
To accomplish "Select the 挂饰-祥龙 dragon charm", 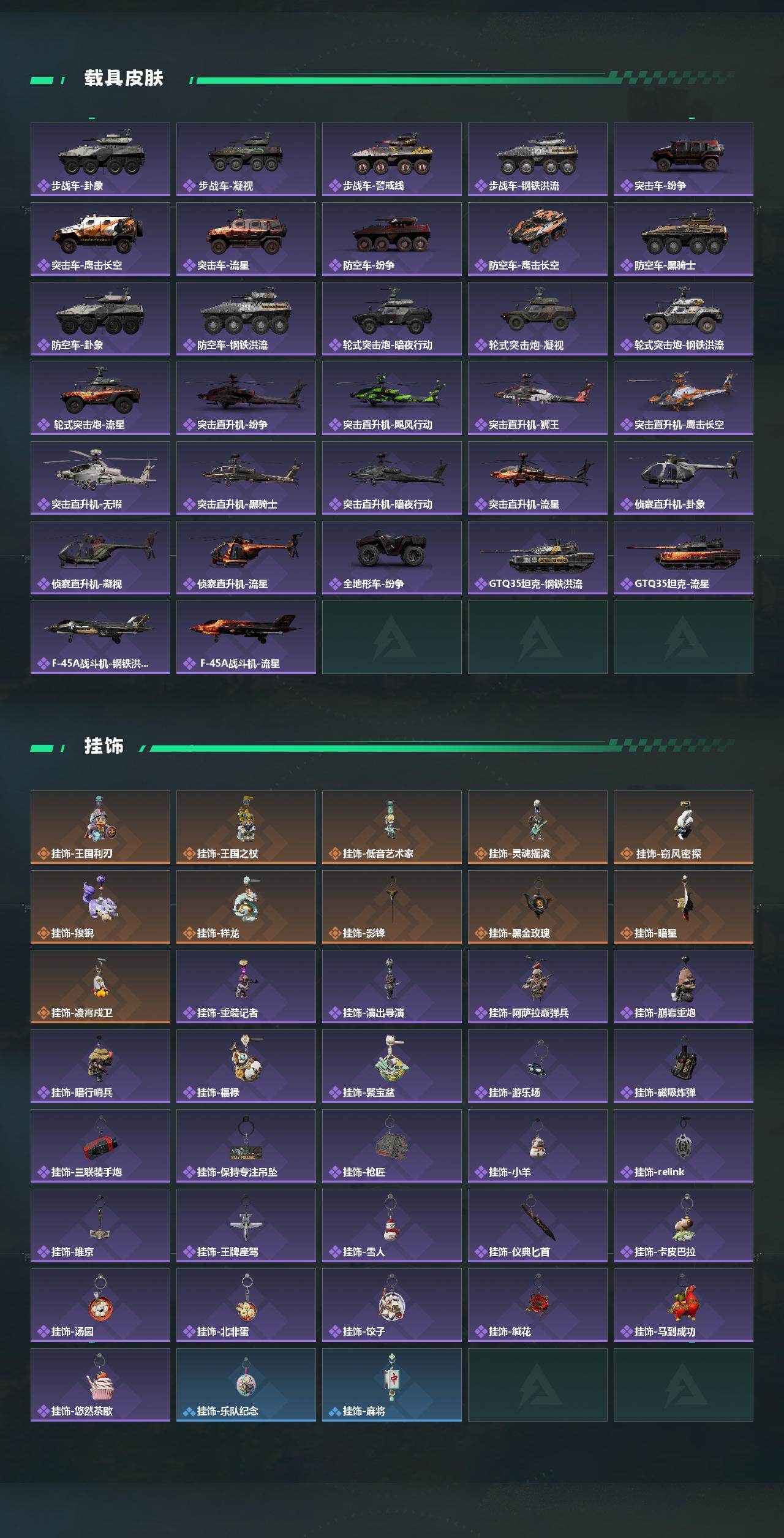I will (x=246, y=907).
